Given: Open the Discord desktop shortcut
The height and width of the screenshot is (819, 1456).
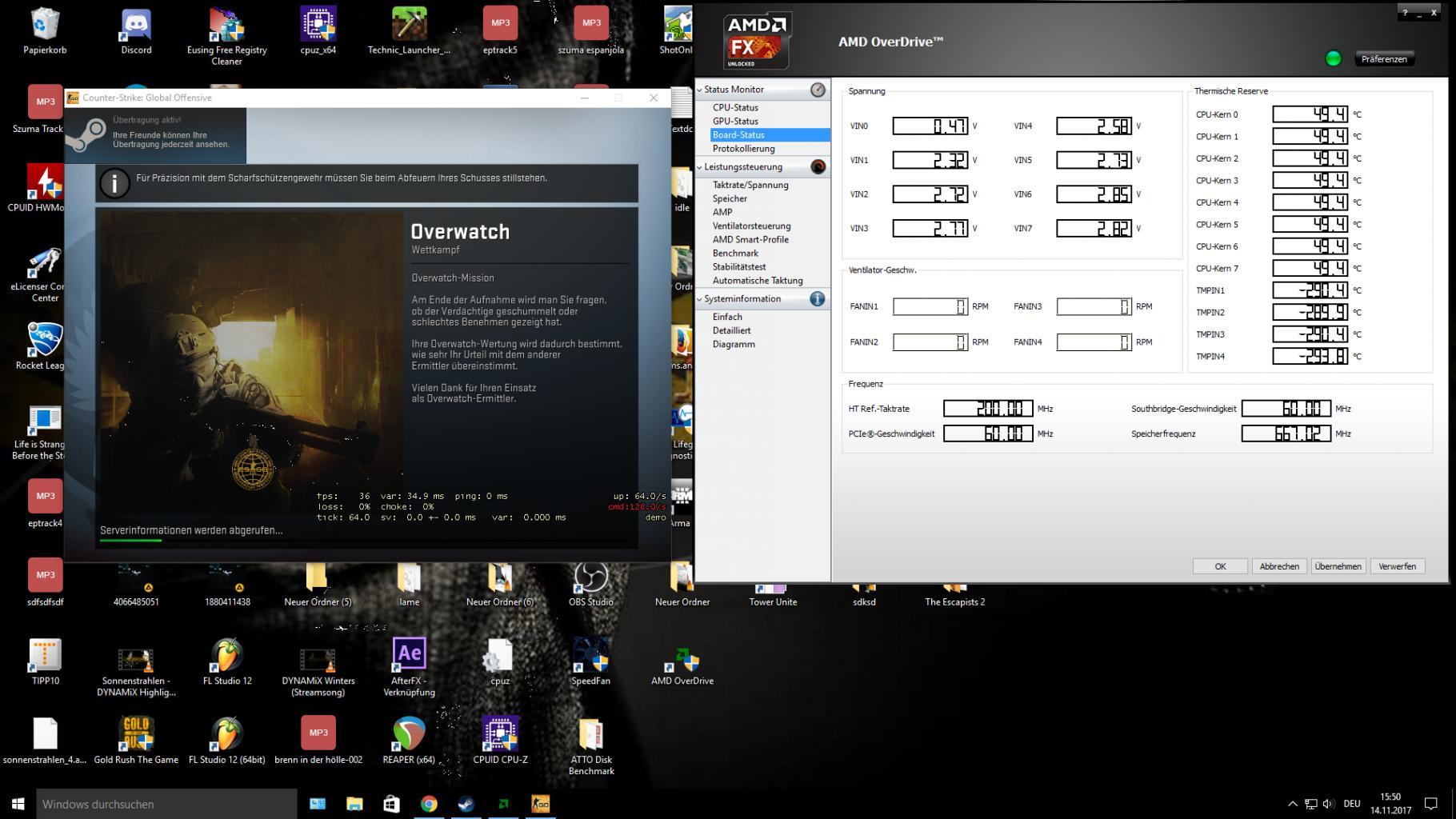Looking at the screenshot, I should pyautogui.click(x=136, y=30).
